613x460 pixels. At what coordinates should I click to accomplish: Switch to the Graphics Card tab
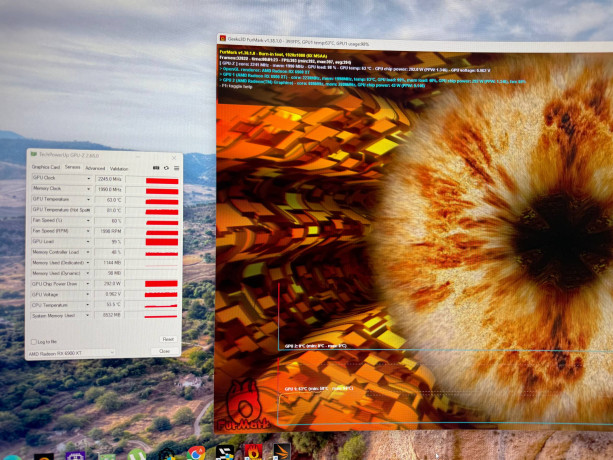pyautogui.click(x=45, y=168)
